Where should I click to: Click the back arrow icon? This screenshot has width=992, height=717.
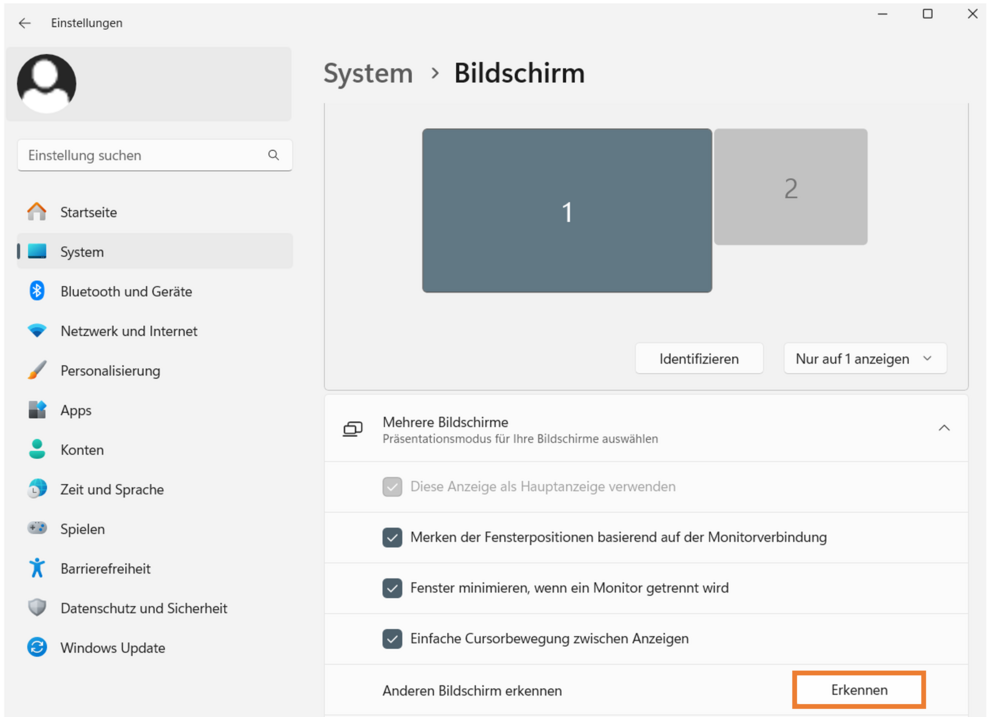(25, 23)
